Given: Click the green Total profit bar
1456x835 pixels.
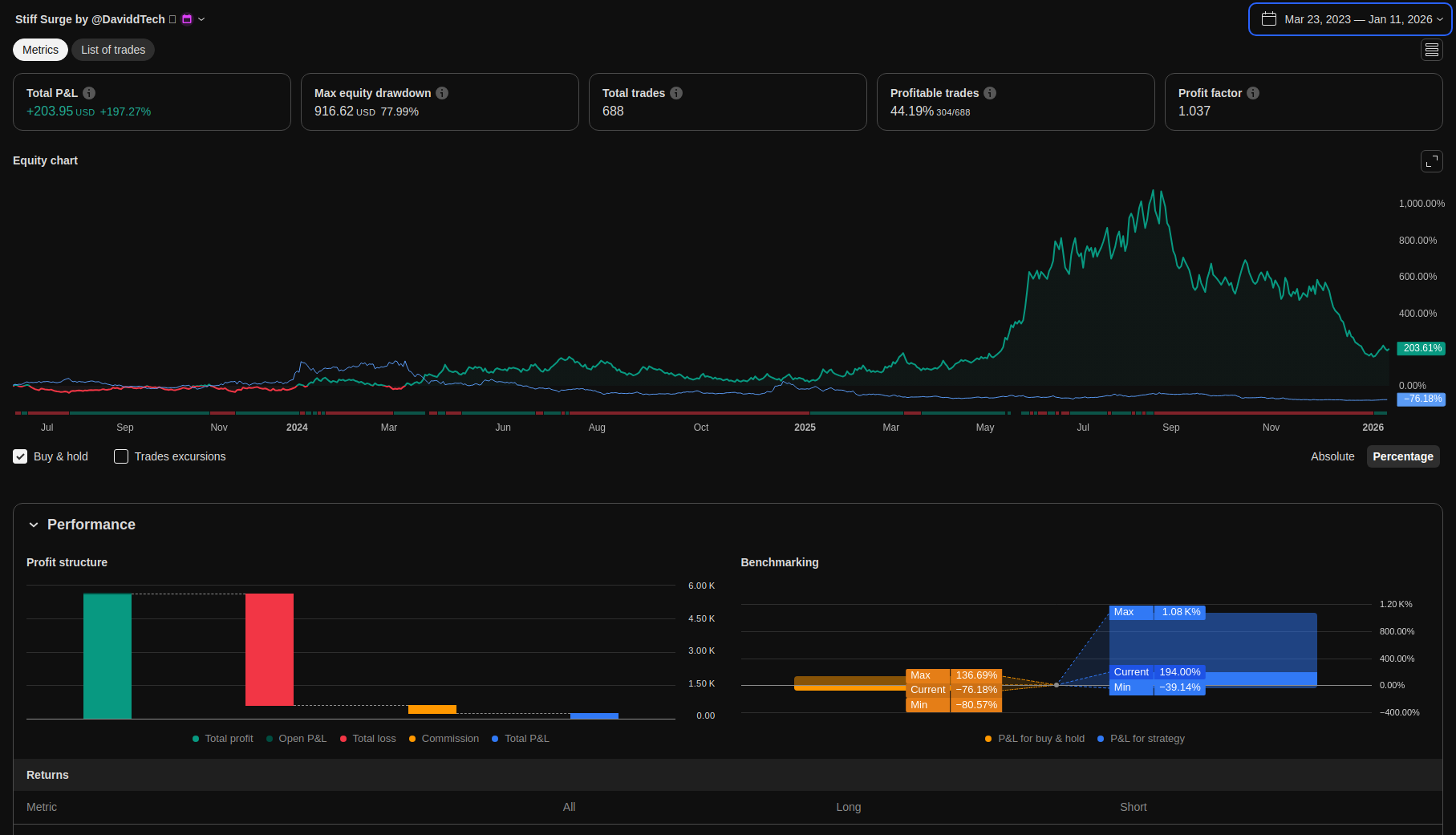Looking at the screenshot, I should (x=107, y=655).
